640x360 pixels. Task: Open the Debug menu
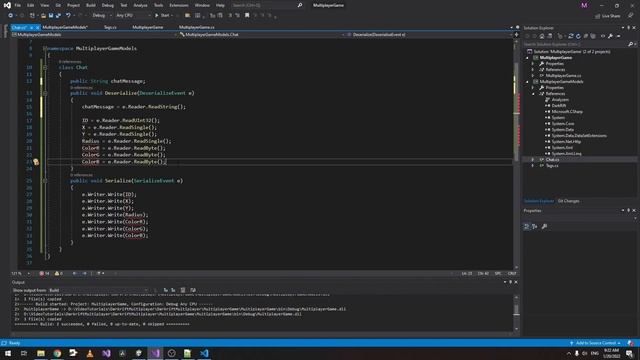(108, 5)
